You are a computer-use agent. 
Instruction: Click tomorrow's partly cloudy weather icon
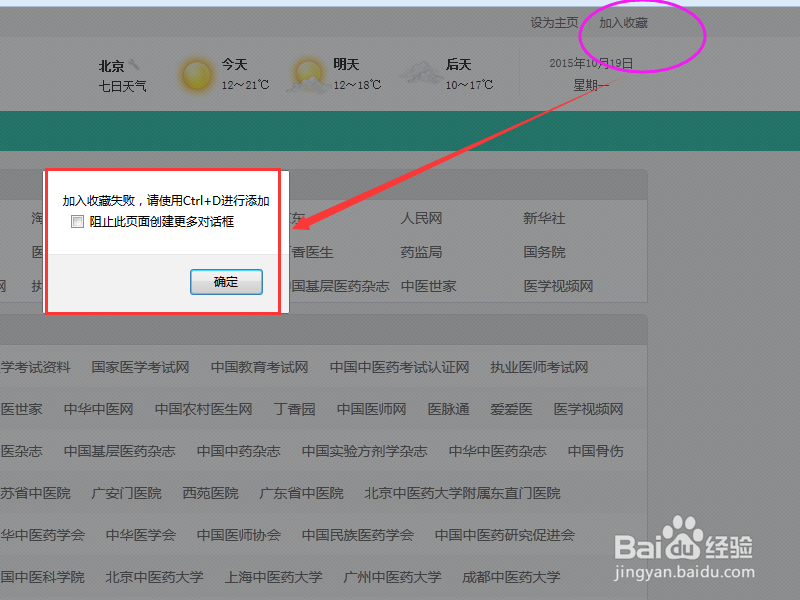pyautogui.click(x=308, y=76)
